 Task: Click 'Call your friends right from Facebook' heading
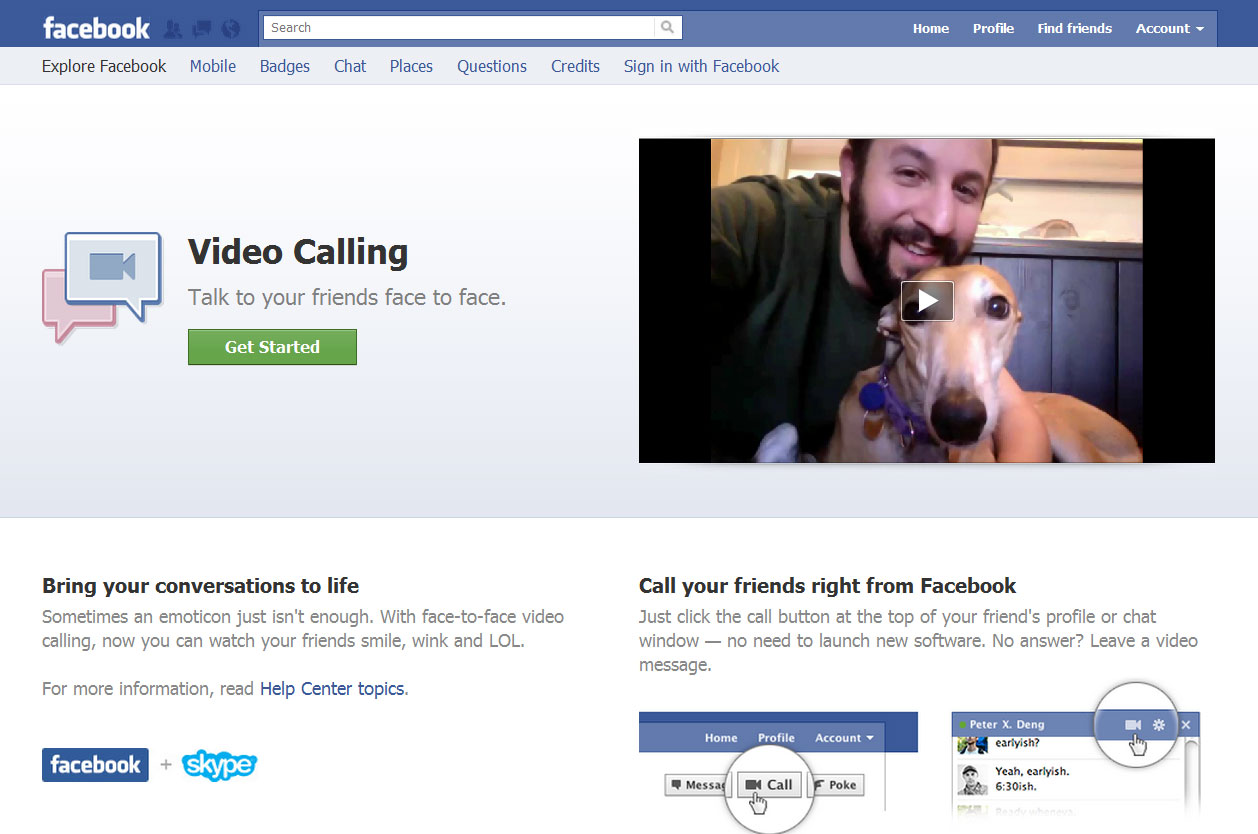click(x=827, y=586)
